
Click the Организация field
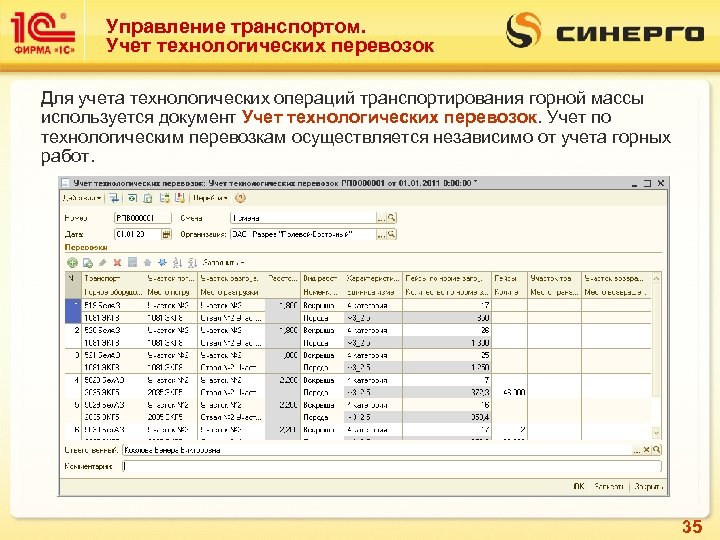303,234
